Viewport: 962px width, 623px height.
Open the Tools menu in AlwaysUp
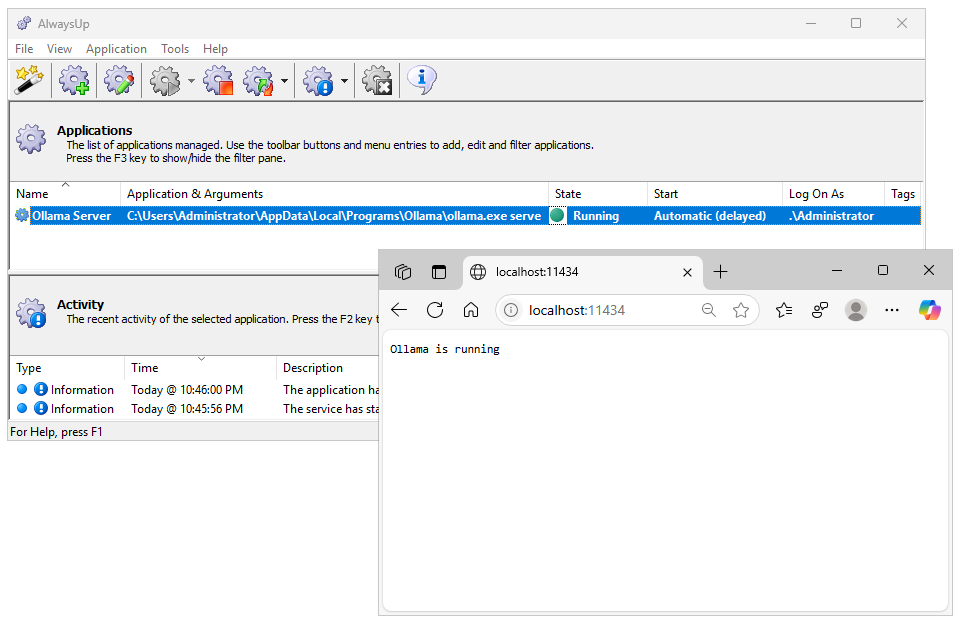[x=175, y=49]
